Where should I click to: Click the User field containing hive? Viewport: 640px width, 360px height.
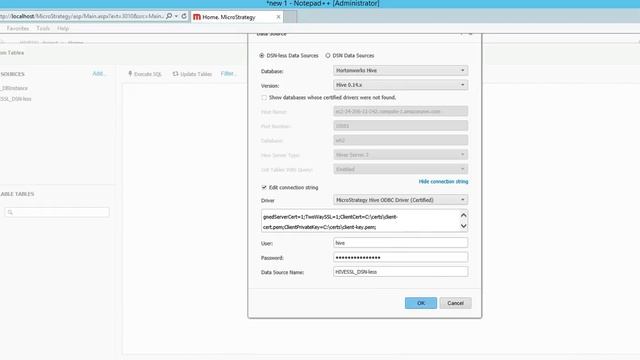click(400, 242)
